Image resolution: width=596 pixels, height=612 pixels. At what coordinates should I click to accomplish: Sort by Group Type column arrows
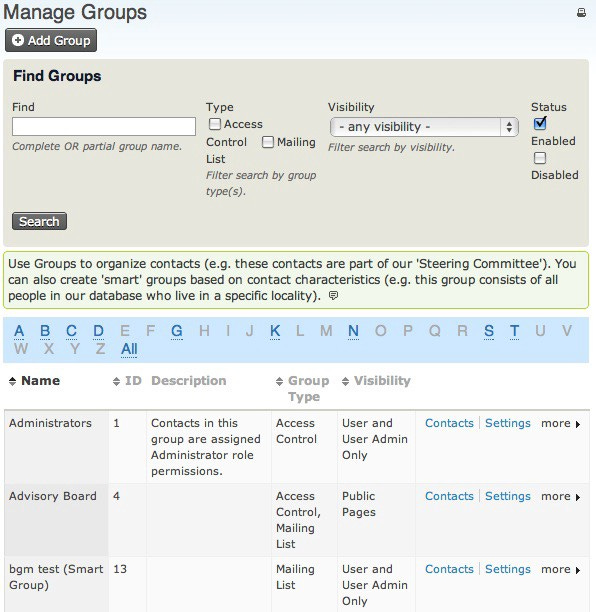pos(279,381)
